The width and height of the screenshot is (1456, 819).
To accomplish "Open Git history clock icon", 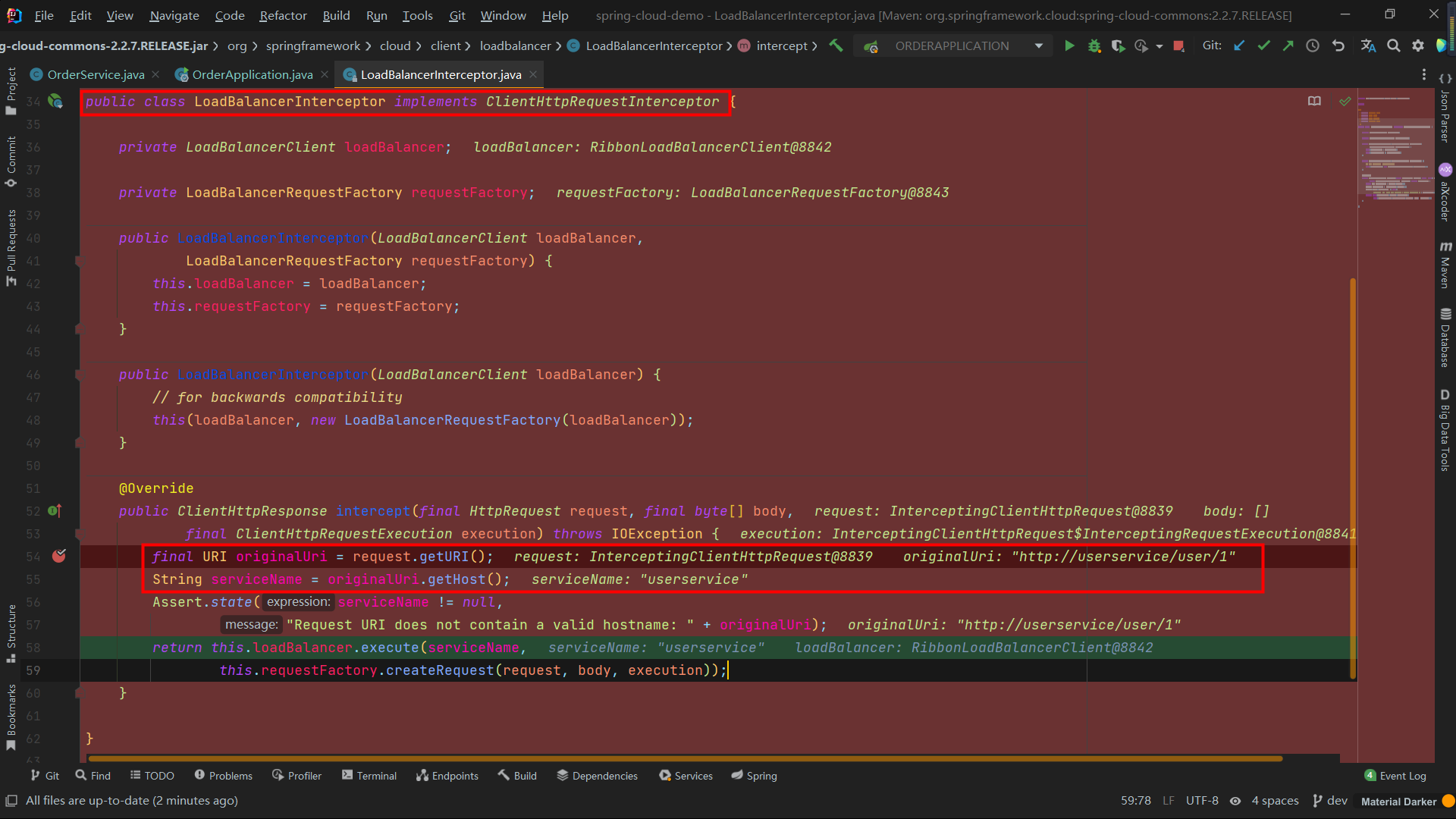I will (x=1313, y=45).
